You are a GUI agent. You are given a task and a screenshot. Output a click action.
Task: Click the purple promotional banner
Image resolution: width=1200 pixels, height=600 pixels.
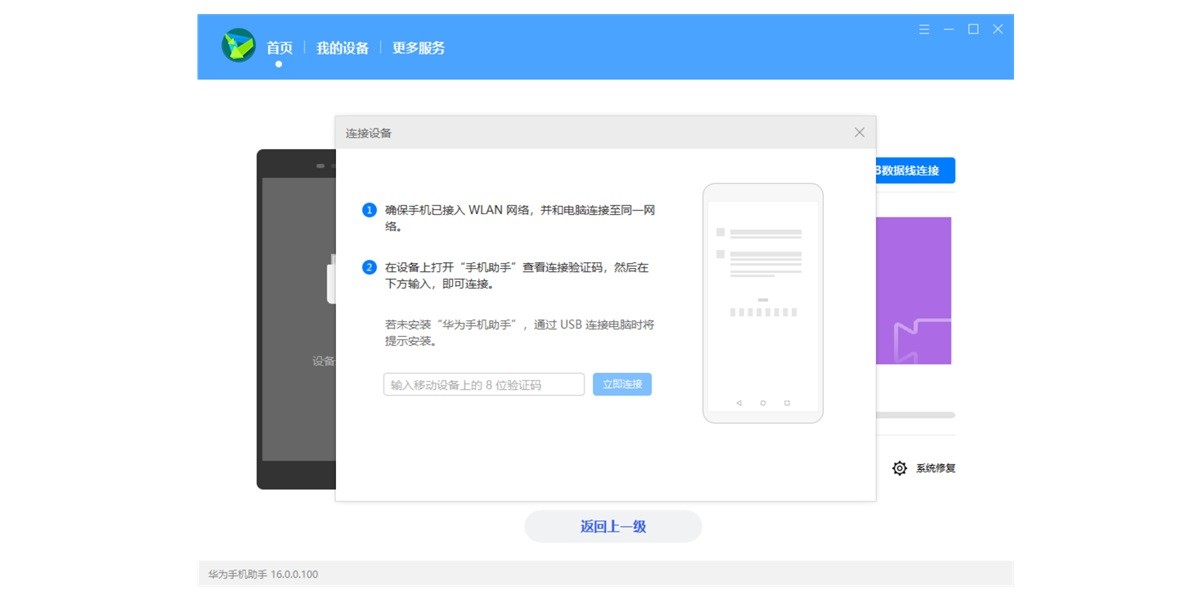tap(916, 290)
